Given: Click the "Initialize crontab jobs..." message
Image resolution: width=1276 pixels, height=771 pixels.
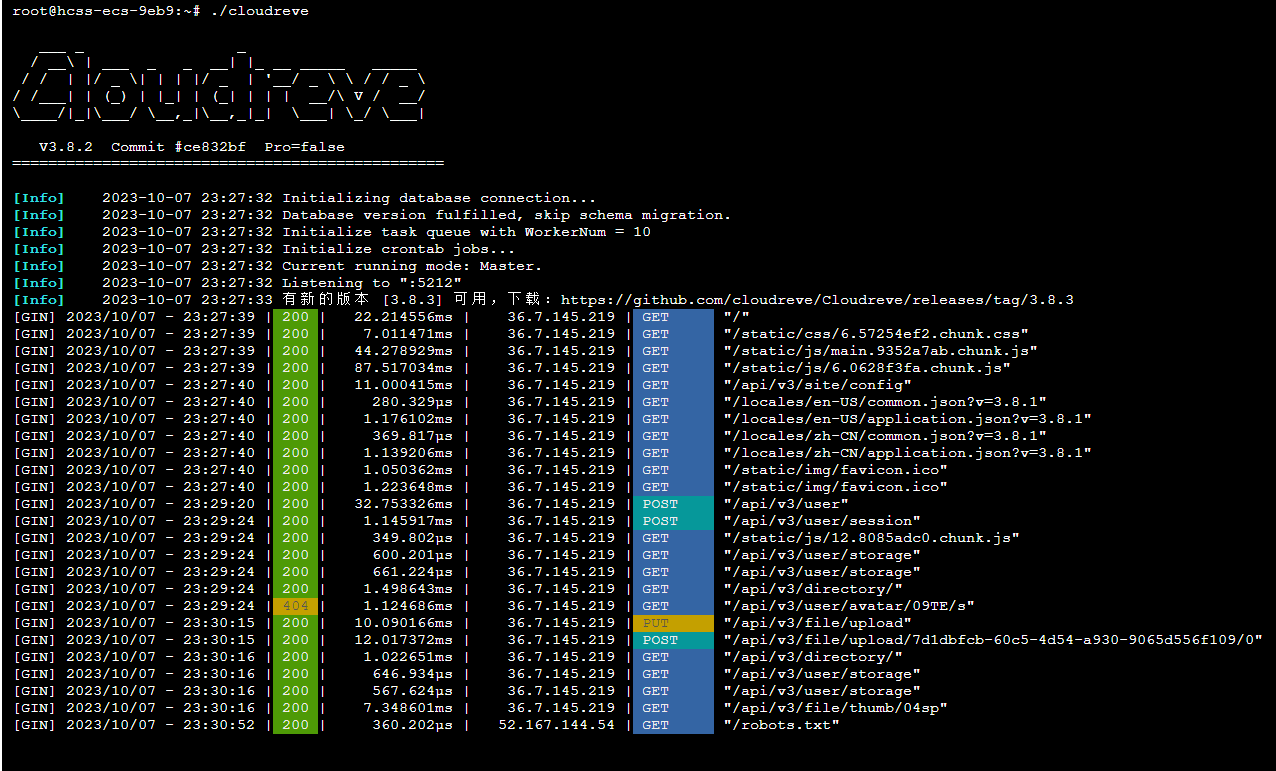Looking at the screenshot, I should click(398, 249).
